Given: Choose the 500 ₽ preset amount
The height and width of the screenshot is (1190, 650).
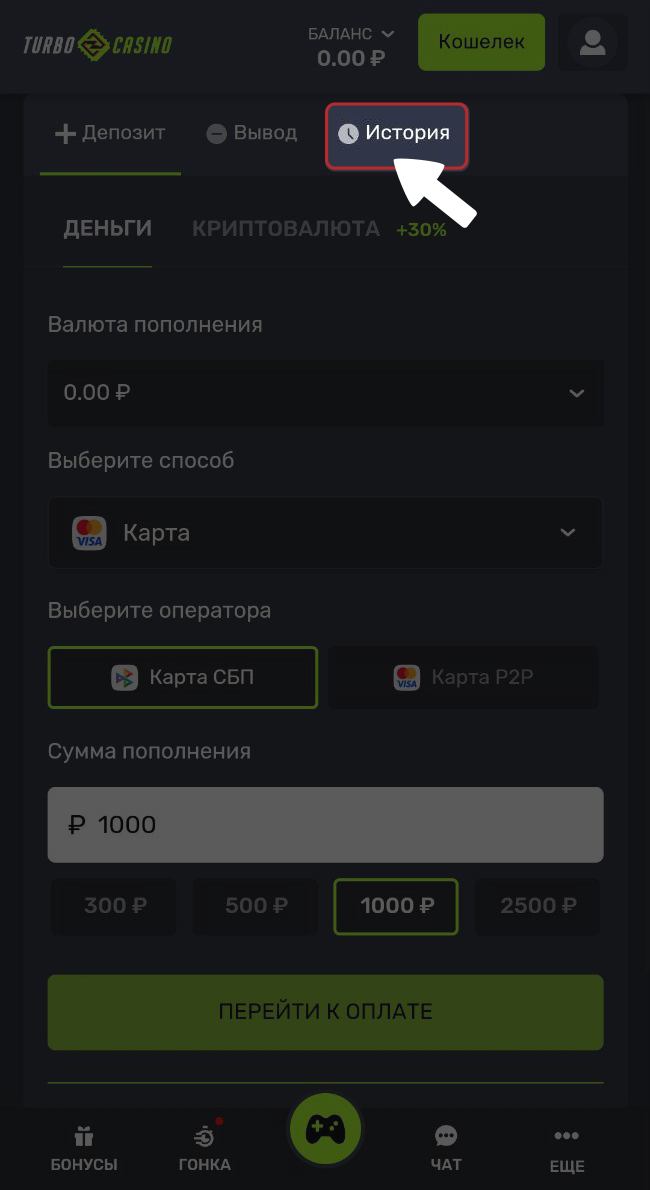Looking at the screenshot, I should click(x=256, y=906).
